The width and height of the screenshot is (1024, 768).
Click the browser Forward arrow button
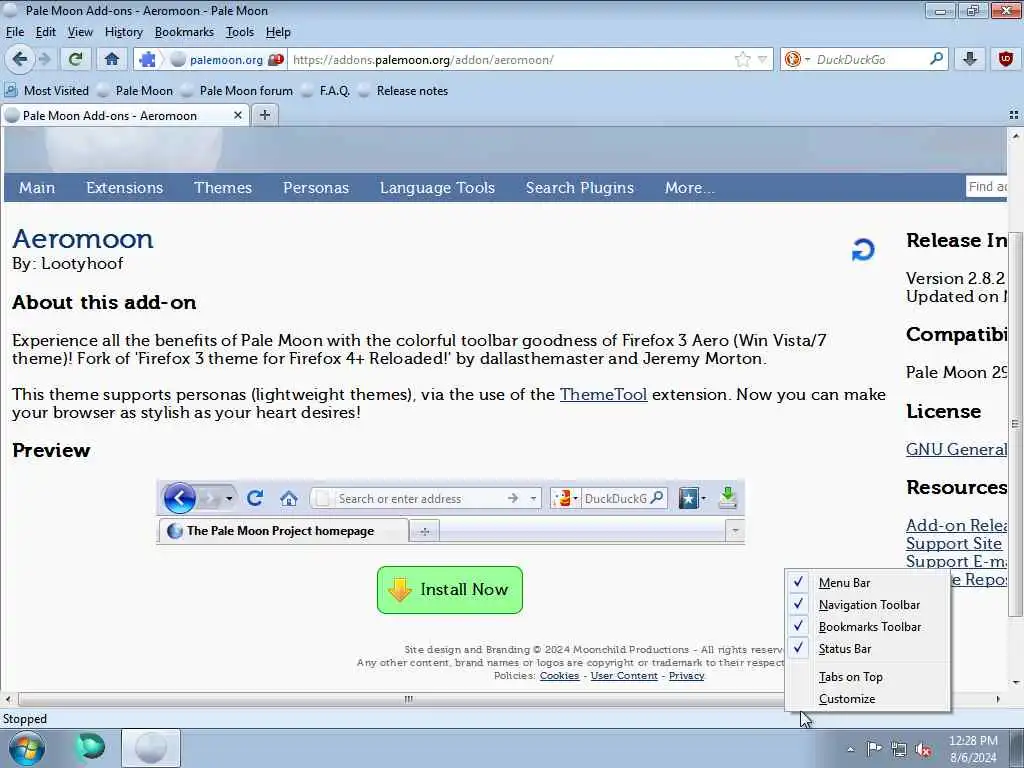tap(44, 59)
